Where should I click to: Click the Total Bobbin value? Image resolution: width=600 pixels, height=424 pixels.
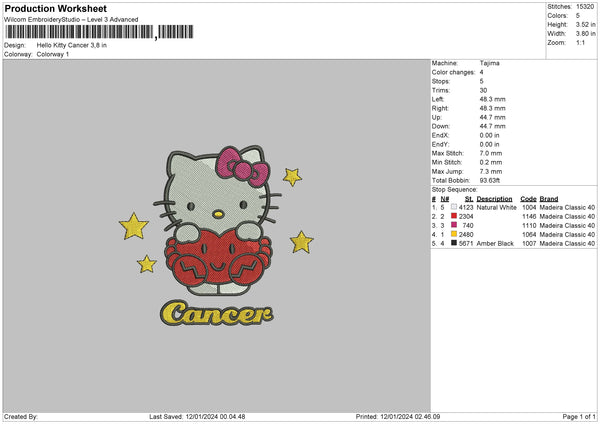click(x=490, y=178)
